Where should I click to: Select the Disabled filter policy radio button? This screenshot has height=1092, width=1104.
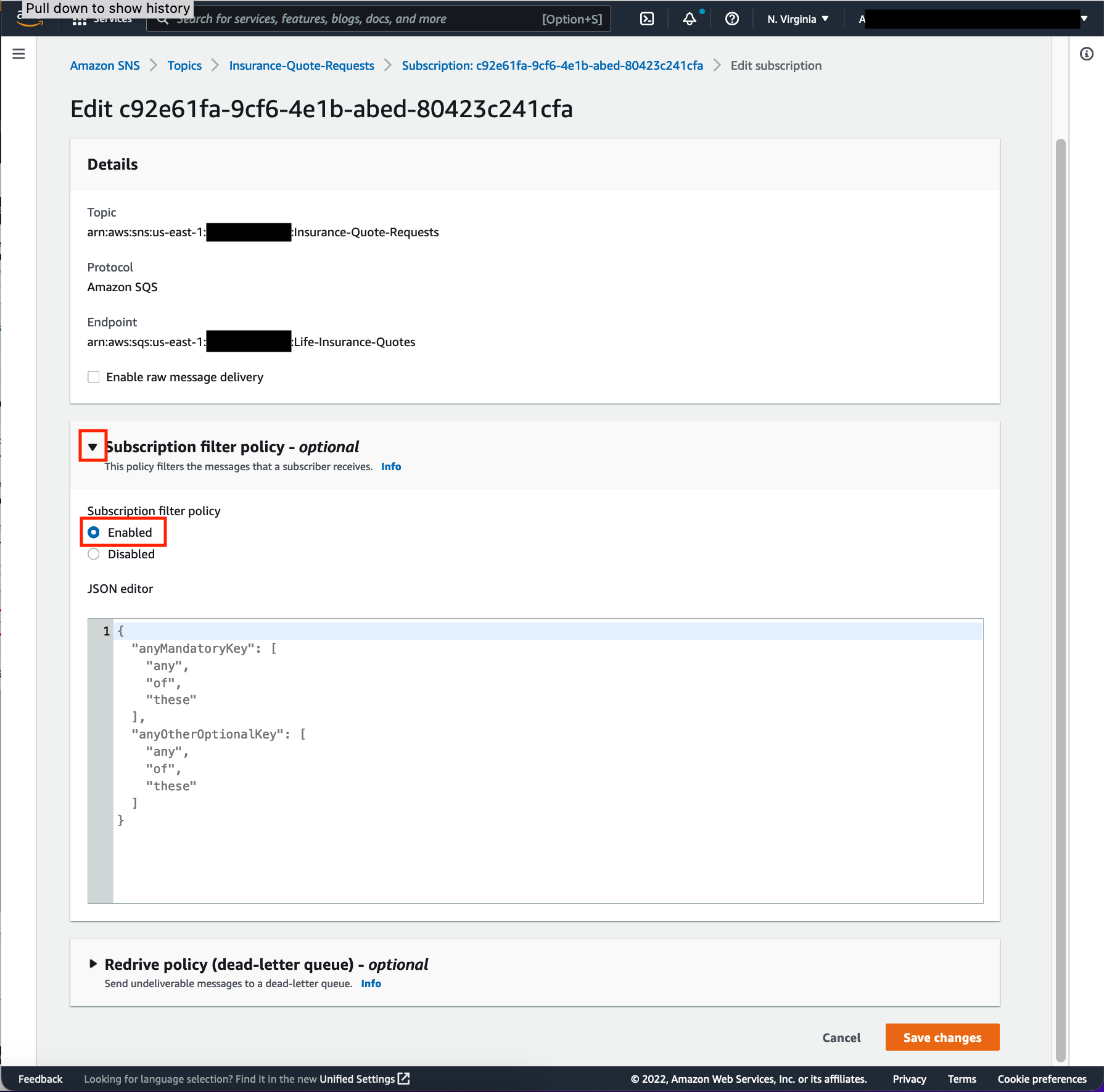pyautogui.click(x=94, y=554)
